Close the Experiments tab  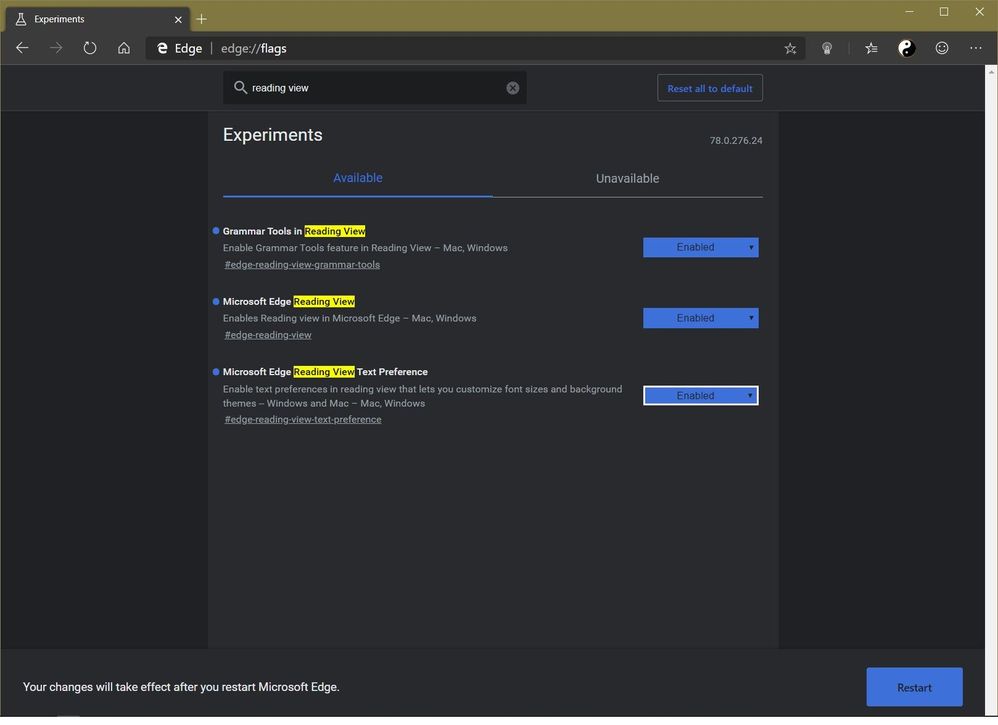tap(178, 20)
